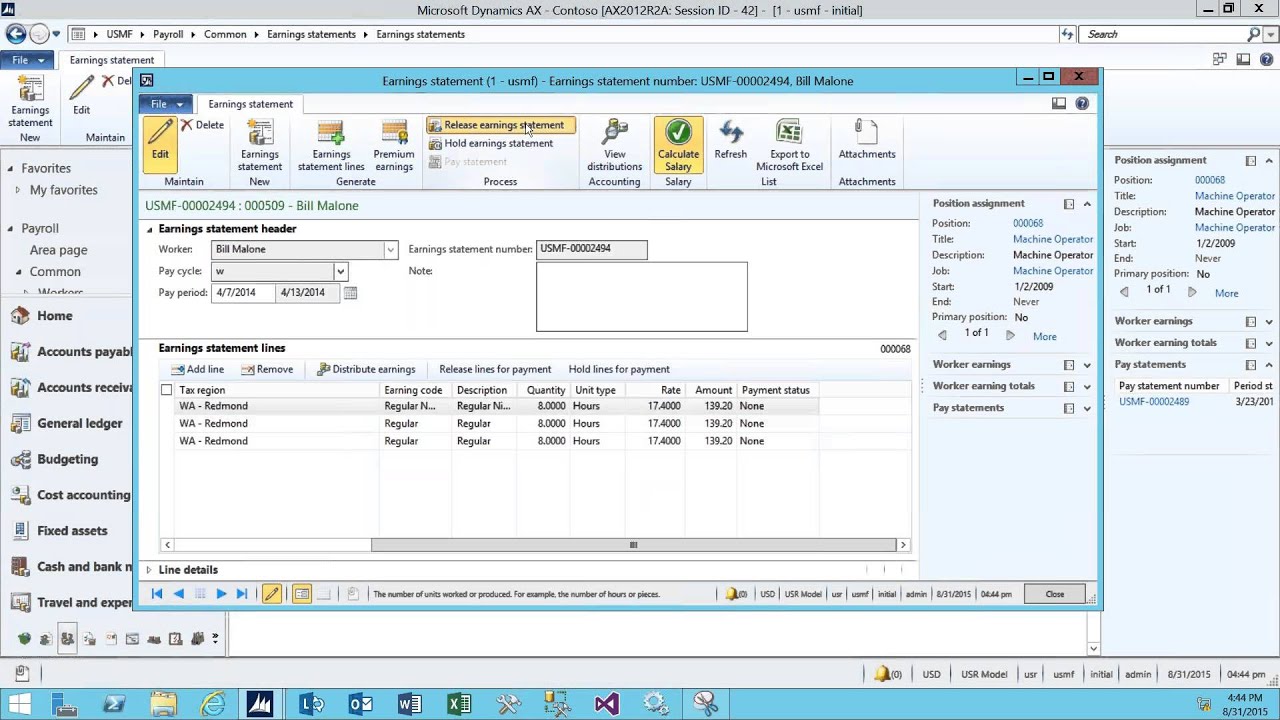
Task: Open Excel from taskbar
Action: [x=458, y=704]
